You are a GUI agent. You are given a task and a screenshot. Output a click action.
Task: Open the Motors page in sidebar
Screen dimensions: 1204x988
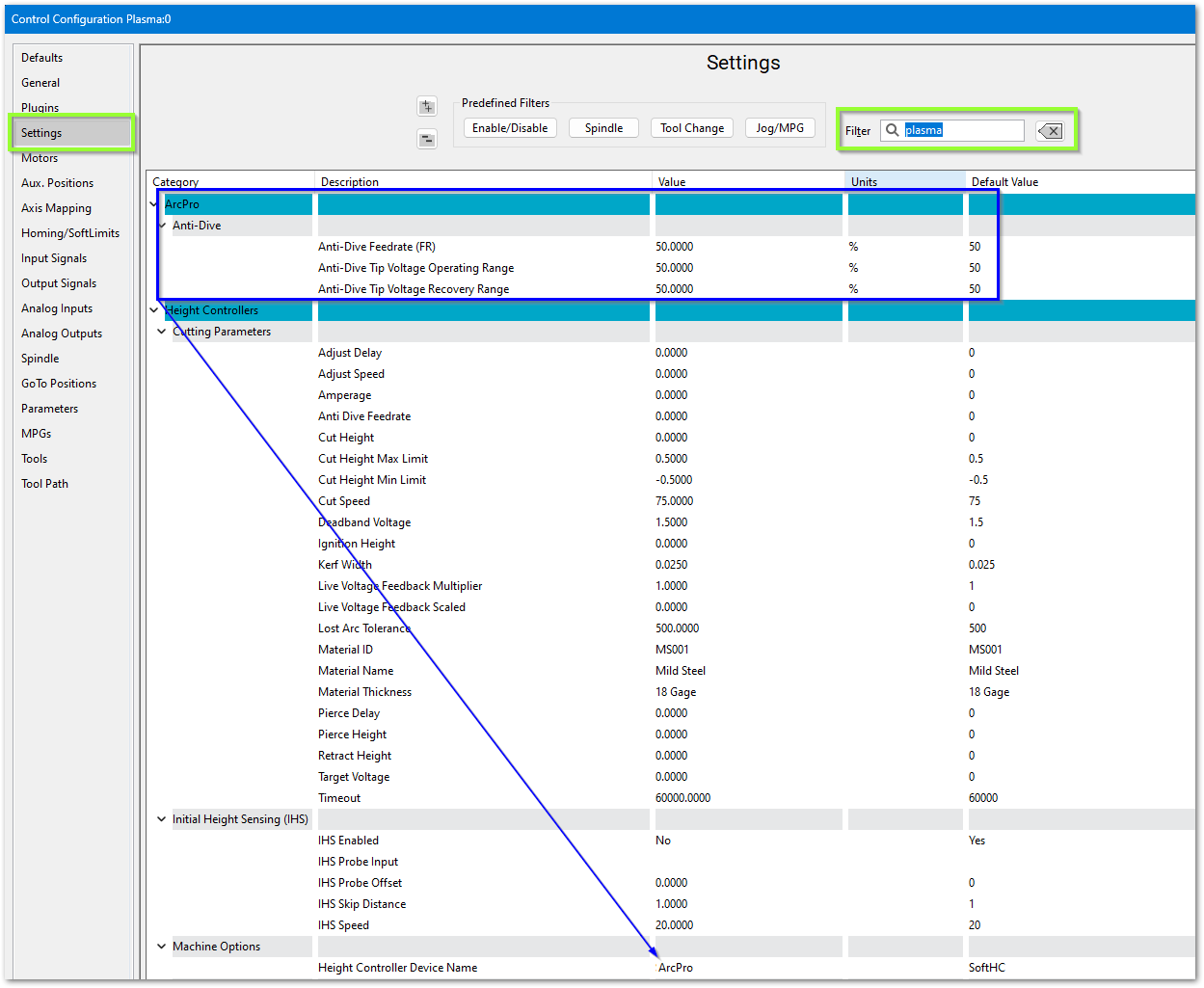(x=40, y=158)
